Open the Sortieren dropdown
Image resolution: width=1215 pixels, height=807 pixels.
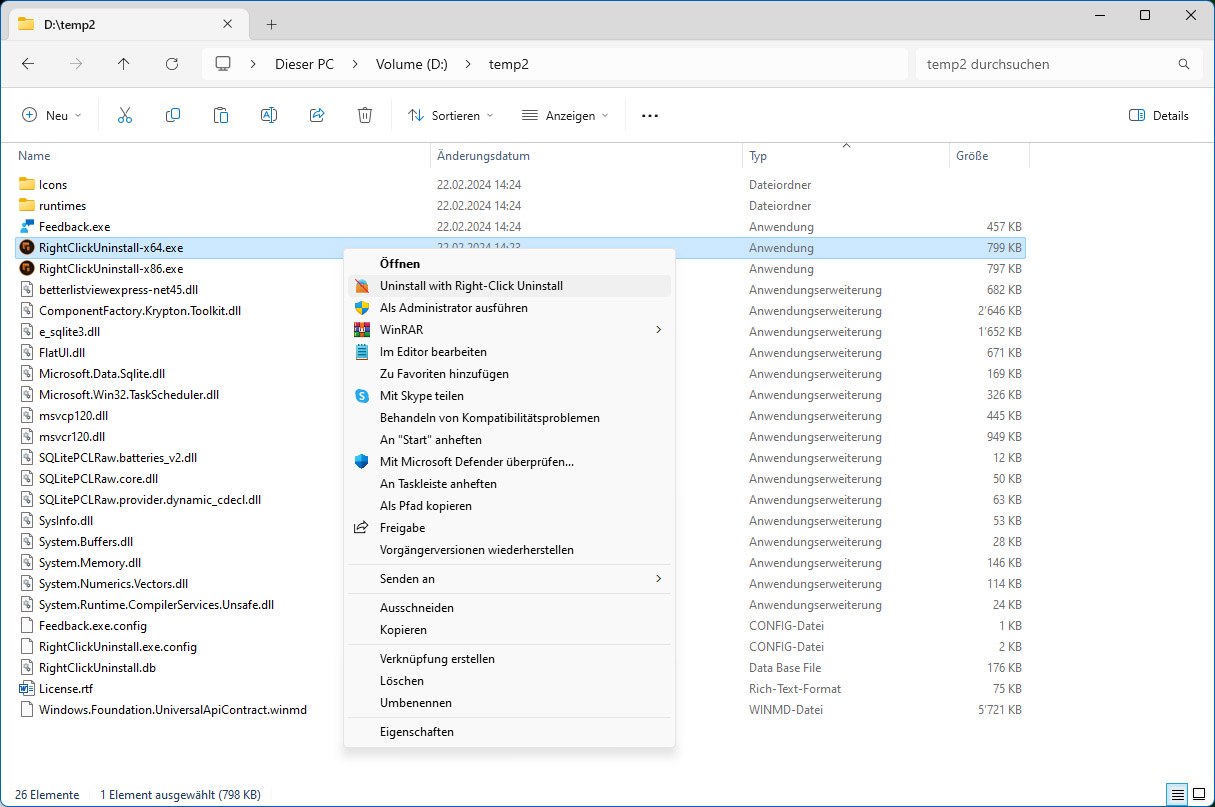[451, 115]
